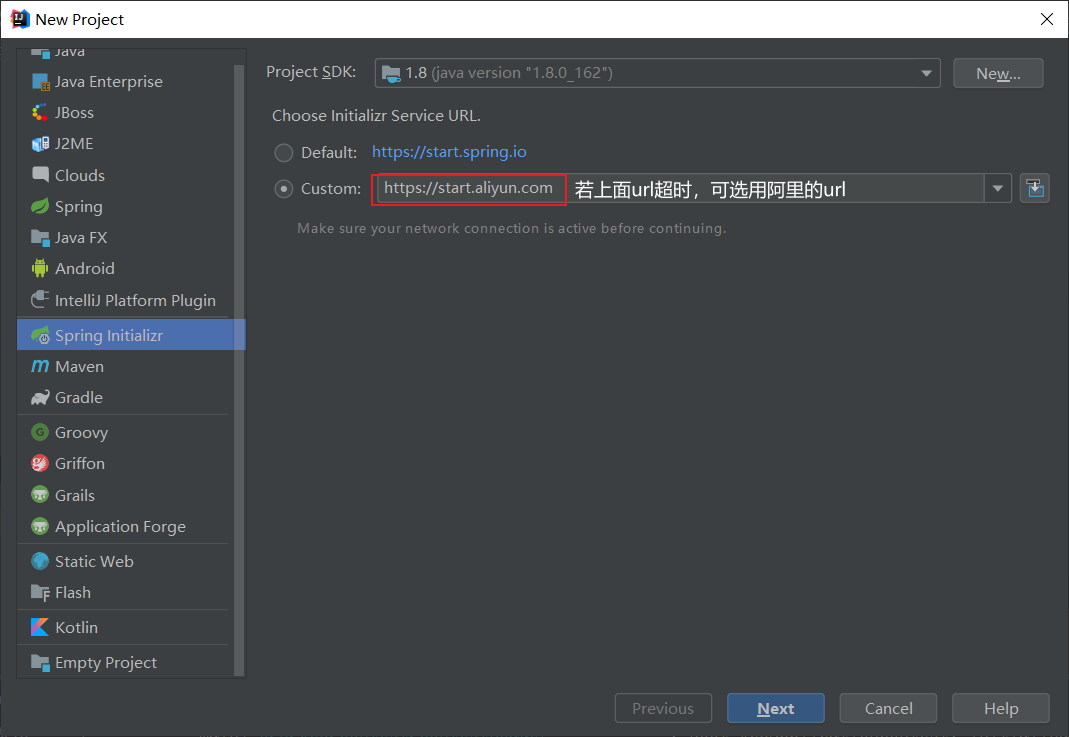
Task: Select the Default URL radio button
Action: [x=284, y=153]
